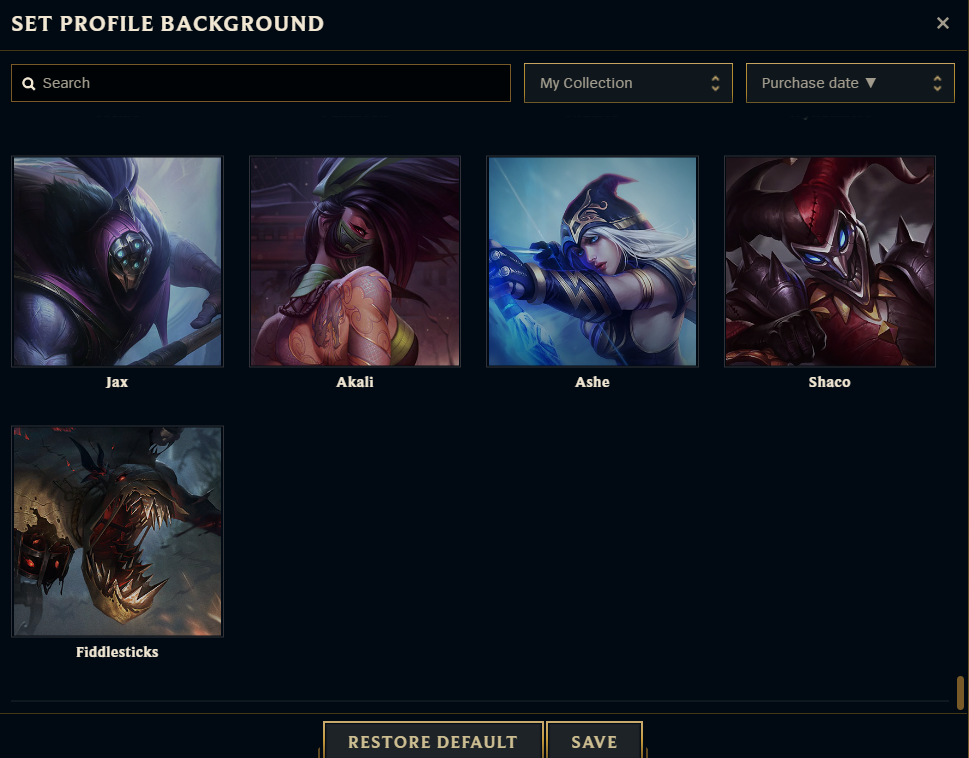Viewport: 969px width, 758px height.
Task: Select the Jax background thumbnail
Action: click(117, 261)
